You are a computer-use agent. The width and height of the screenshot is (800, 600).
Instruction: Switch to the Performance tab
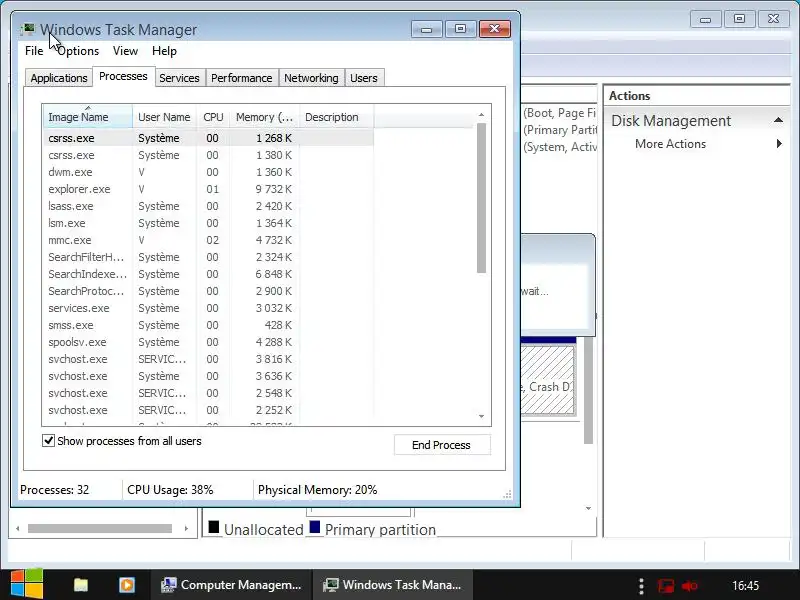[242, 78]
